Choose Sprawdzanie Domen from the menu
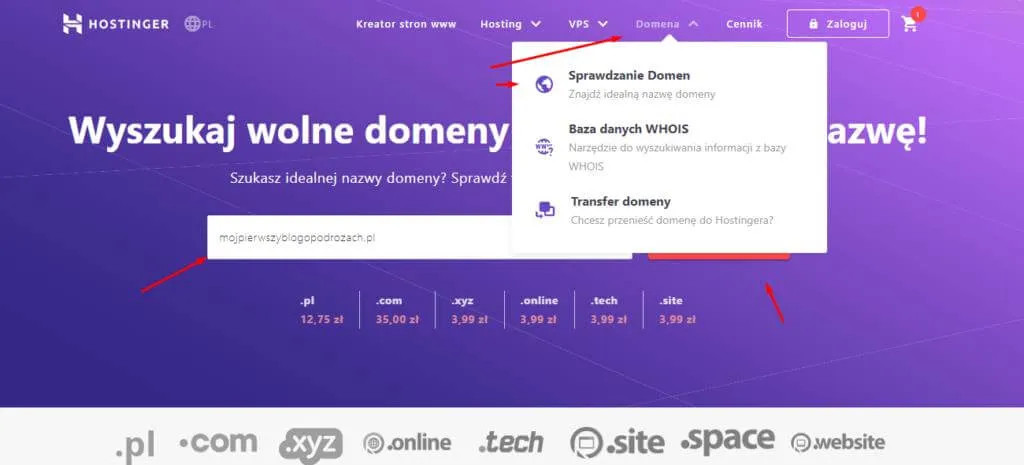 tap(629, 75)
